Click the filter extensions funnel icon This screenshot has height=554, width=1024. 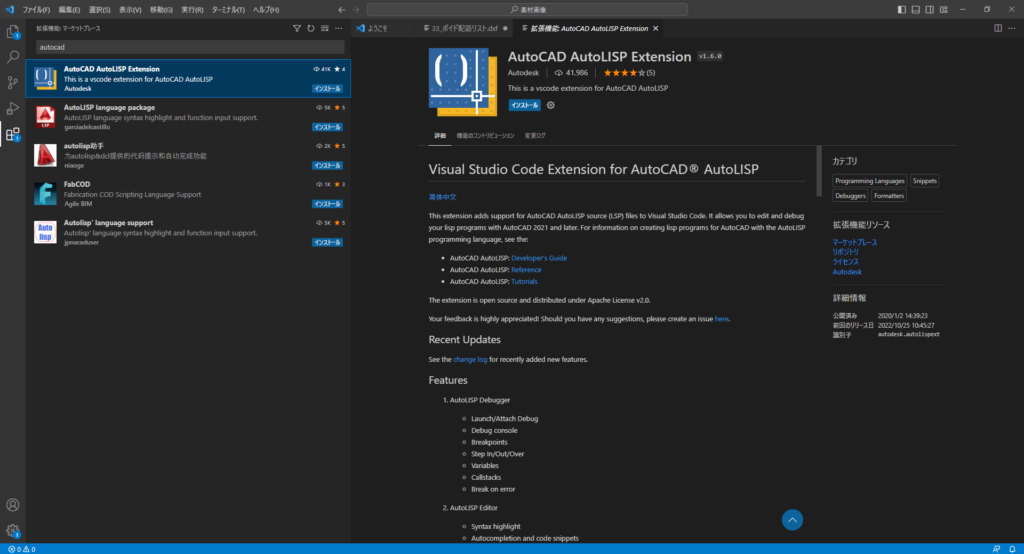pos(297,29)
